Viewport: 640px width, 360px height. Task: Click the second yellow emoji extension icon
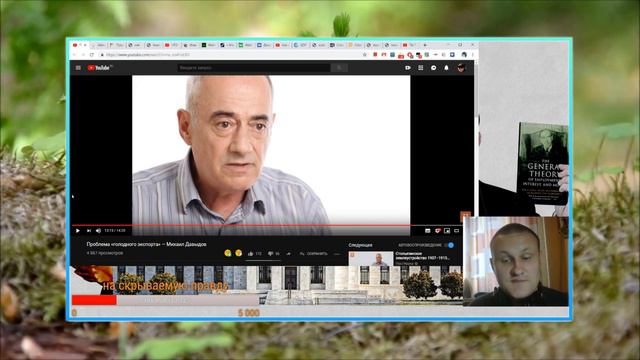(238, 253)
